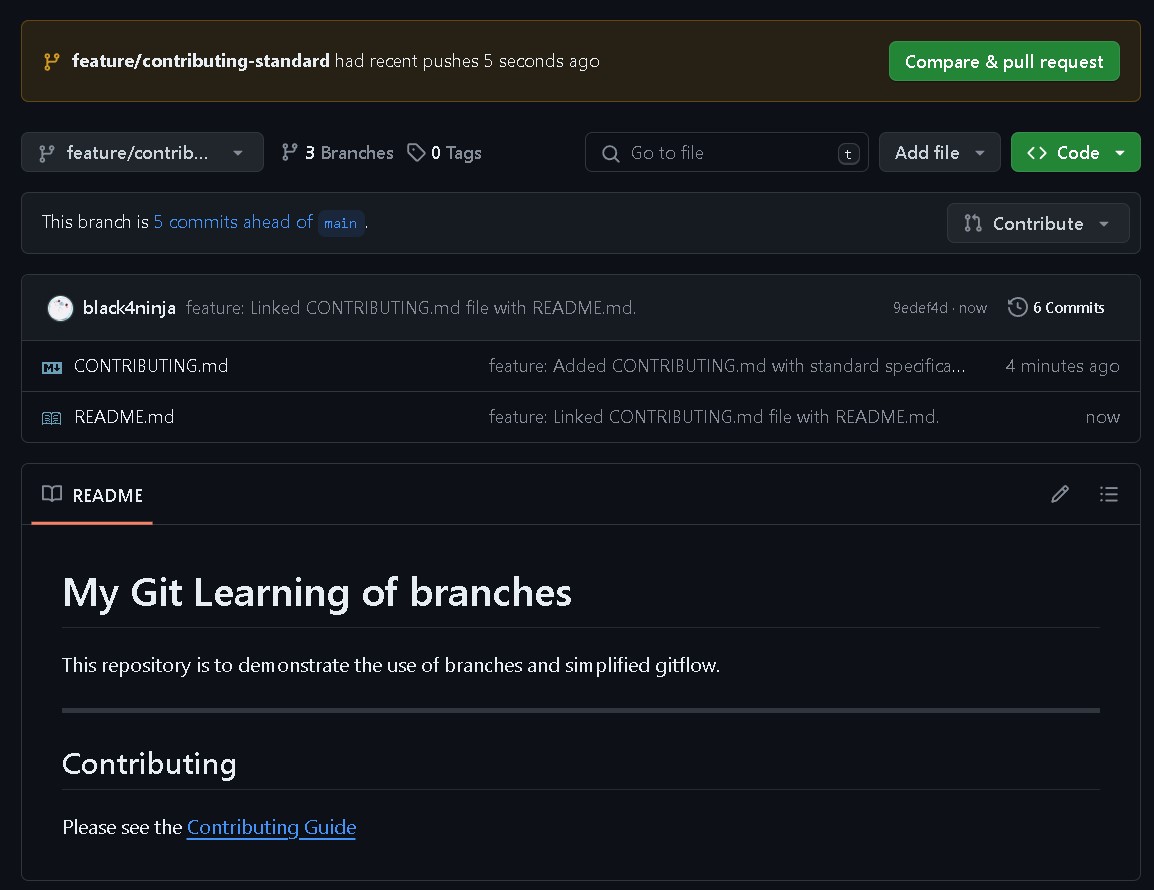Viewport: 1154px width, 890px height.
Task: Open the CONTRIBUTING.md file
Action: [x=151, y=366]
